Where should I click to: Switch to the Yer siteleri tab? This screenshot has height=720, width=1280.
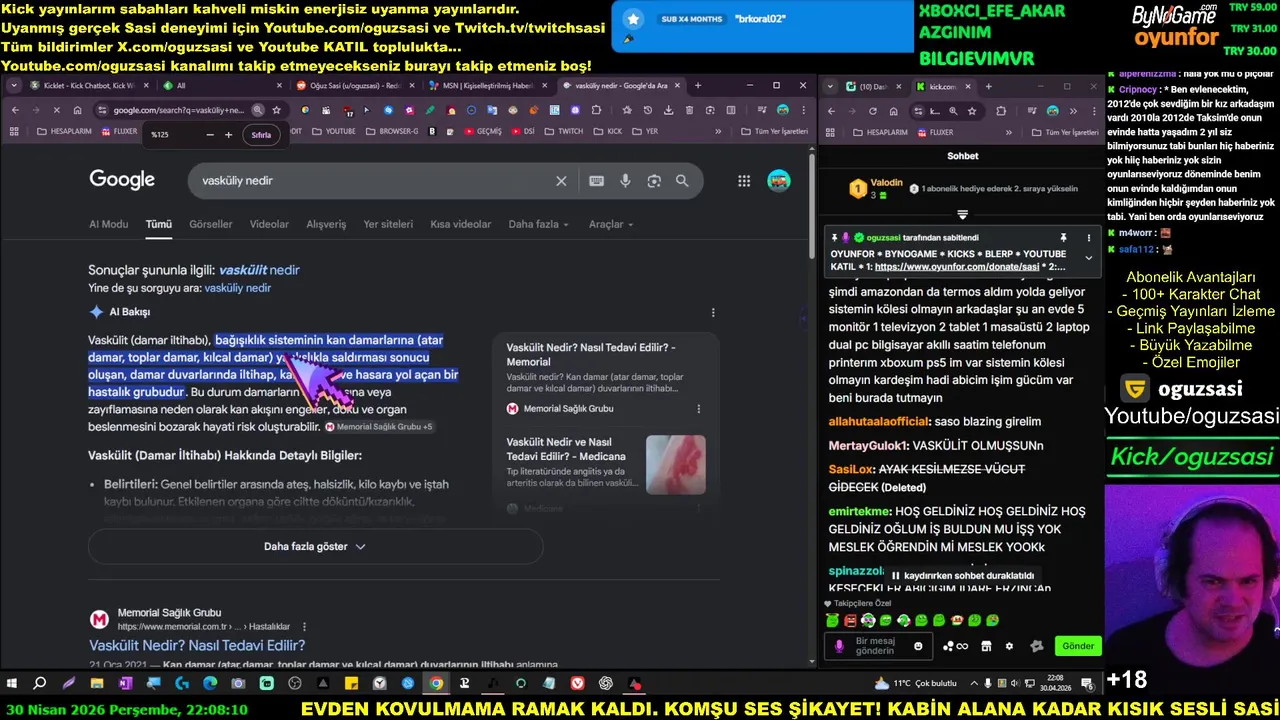[x=388, y=225]
